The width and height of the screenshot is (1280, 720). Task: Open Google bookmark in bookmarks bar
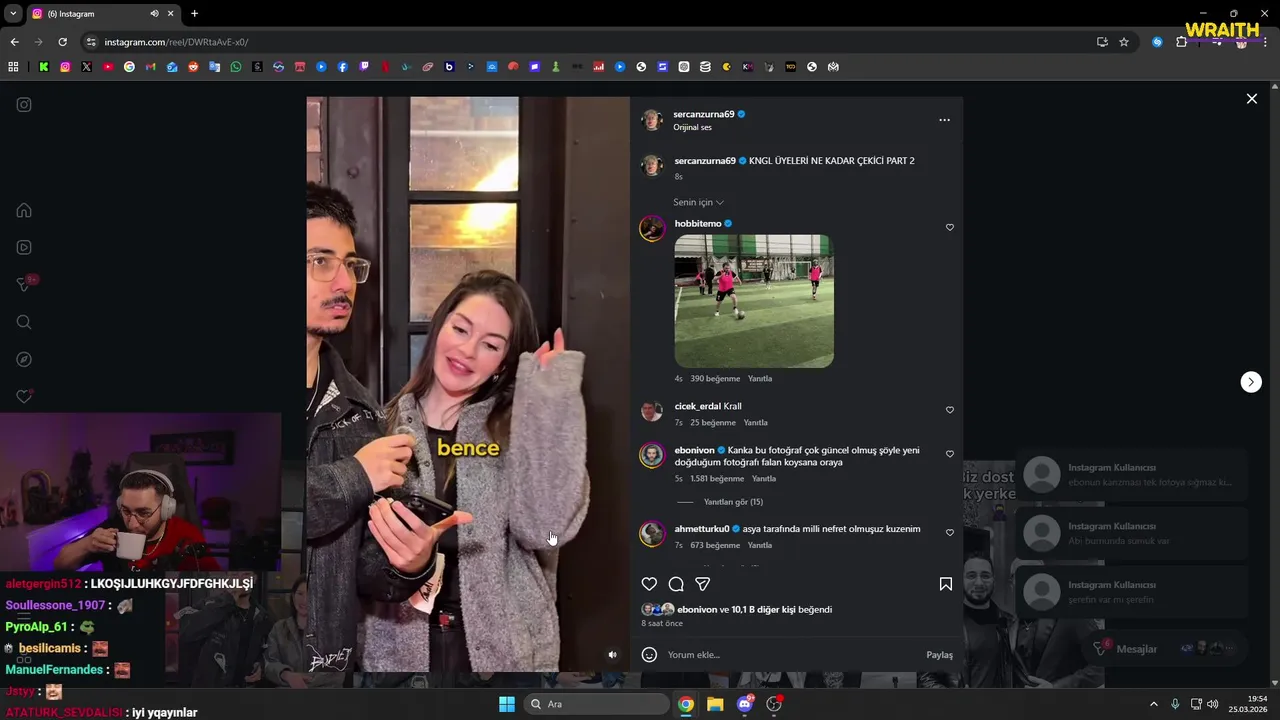pos(129,67)
